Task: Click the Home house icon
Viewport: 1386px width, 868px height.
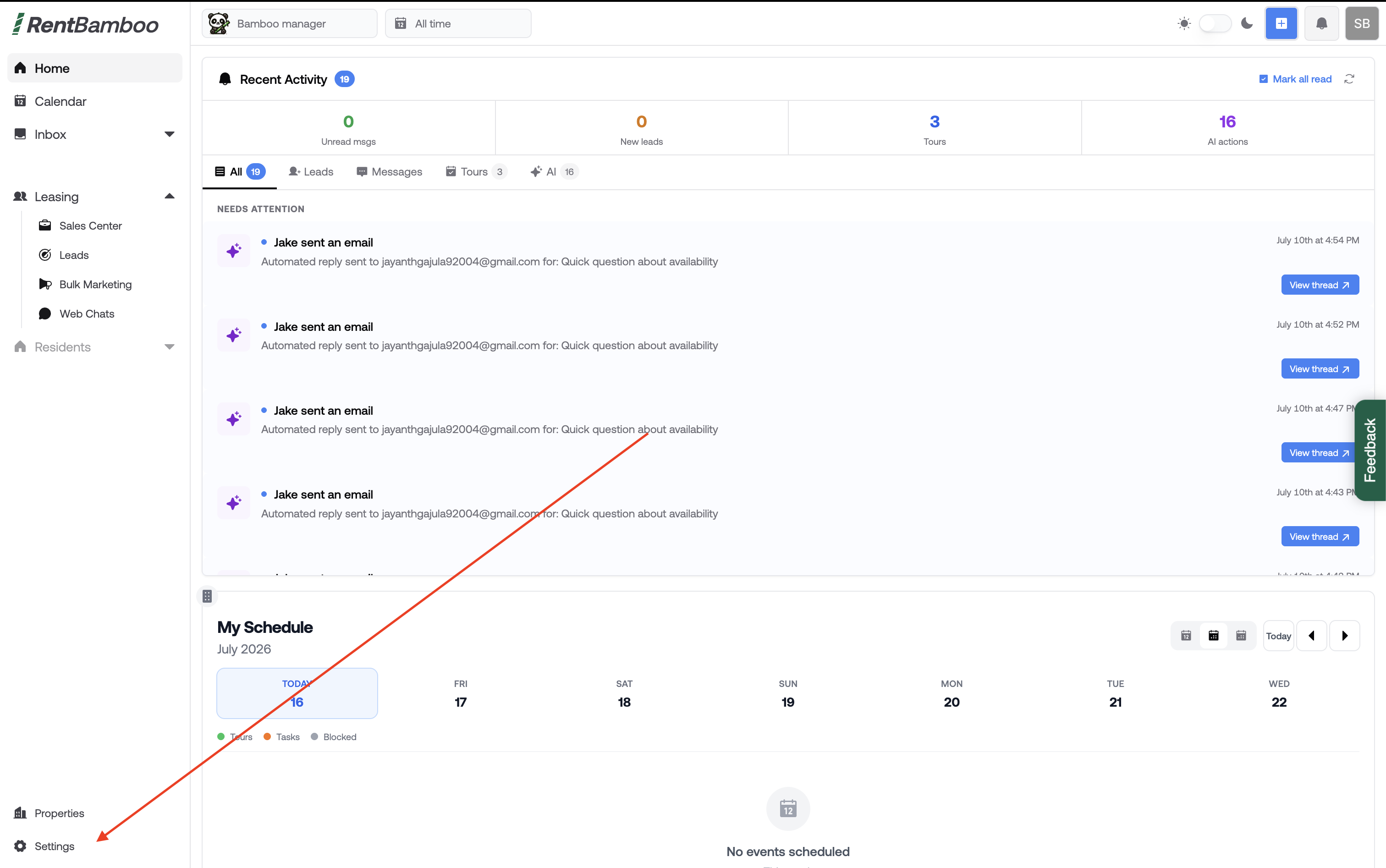Action: pos(20,68)
